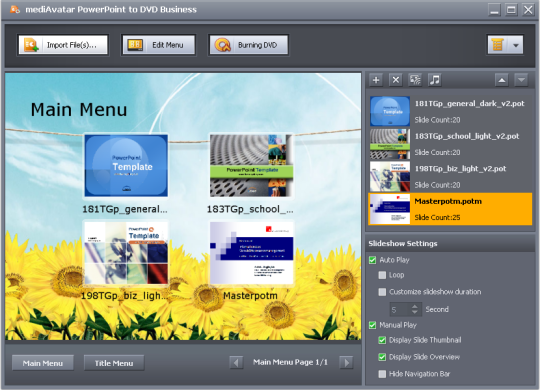The height and width of the screenshot is (390, 540).
Task: Switch to the Title Menu tab button
Action: point(114,363)
